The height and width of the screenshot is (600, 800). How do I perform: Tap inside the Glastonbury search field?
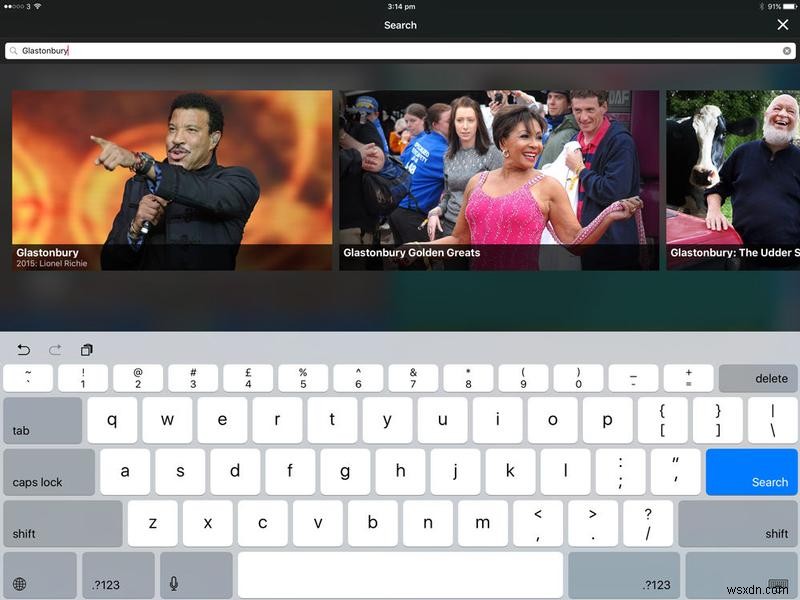click(x=400, y=50)
